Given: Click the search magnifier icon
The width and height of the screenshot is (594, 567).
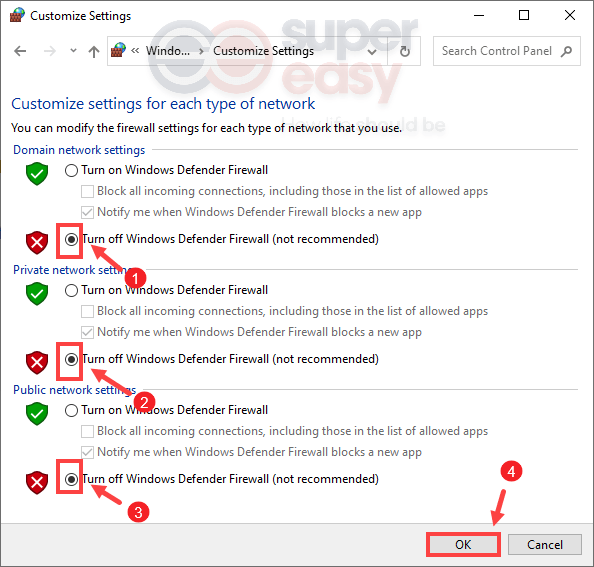Looking at the screenshot, I should pos(566,51).
